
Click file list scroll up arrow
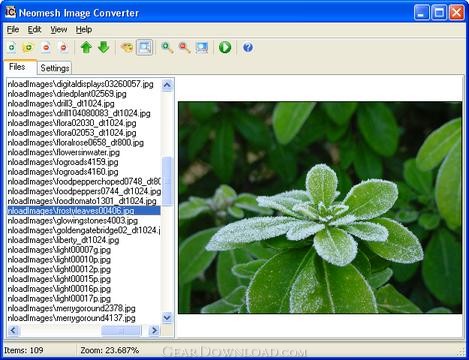(167, 85)
